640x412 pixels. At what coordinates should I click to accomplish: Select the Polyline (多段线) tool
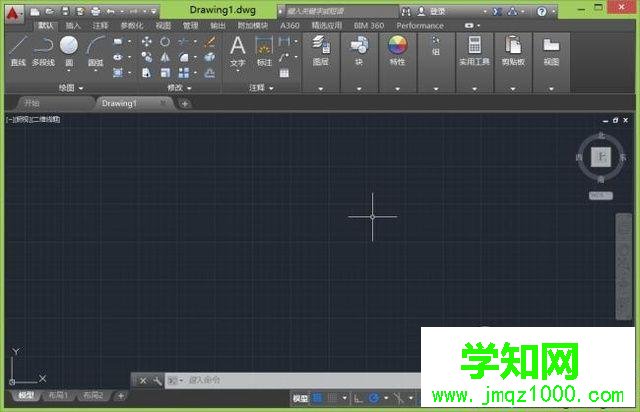point(43,51)
